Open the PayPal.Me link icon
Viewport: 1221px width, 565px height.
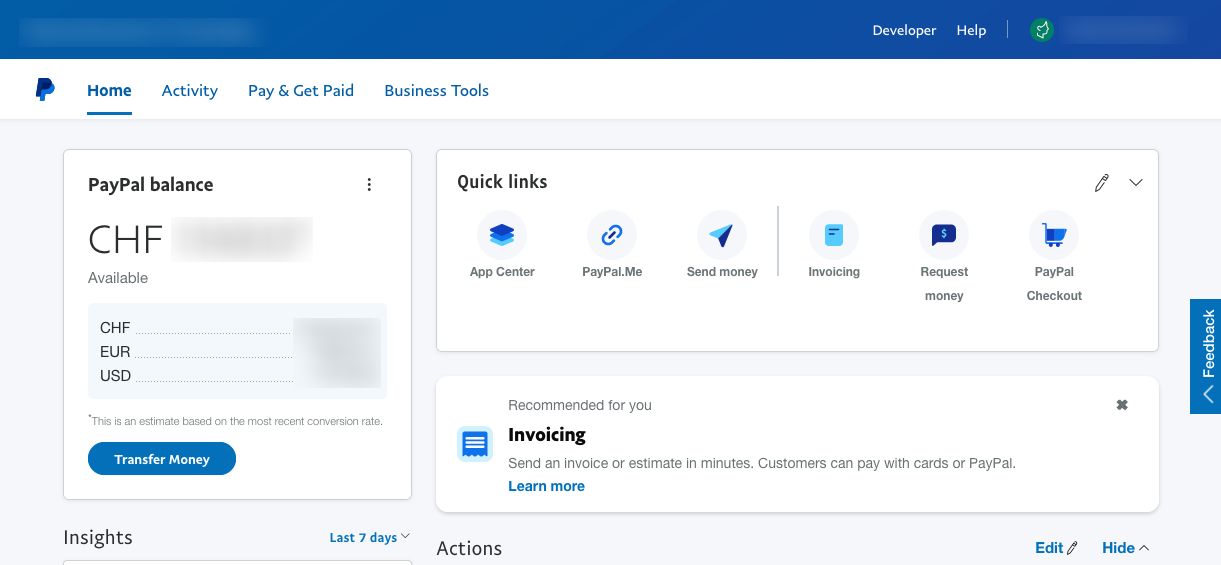pyautogui.click(x=612, y=235)
